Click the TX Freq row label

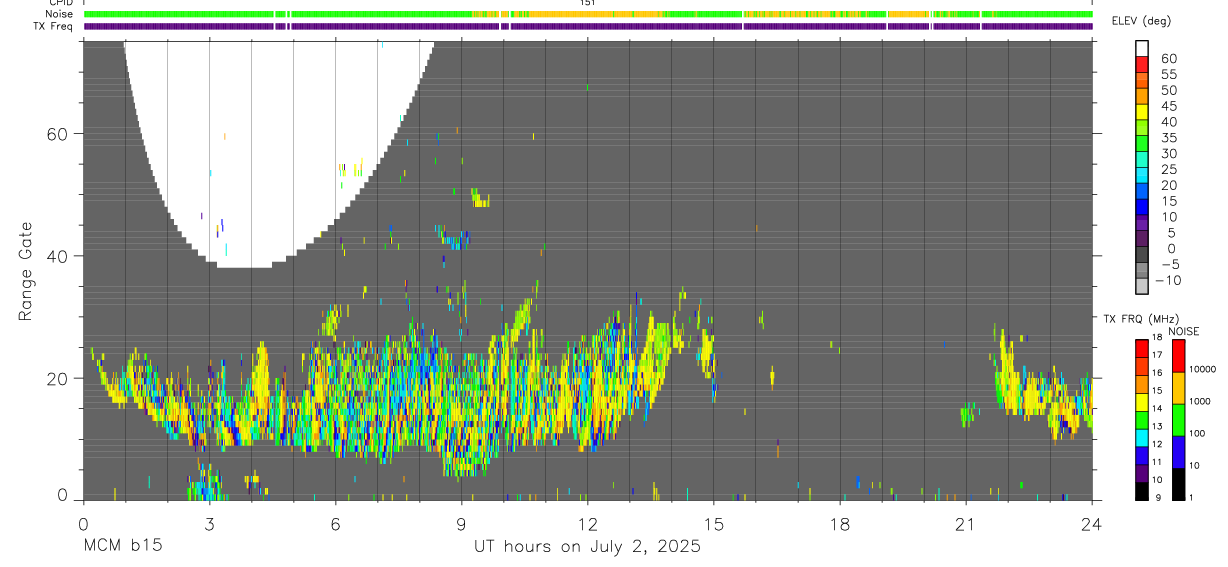coord(53,26)
